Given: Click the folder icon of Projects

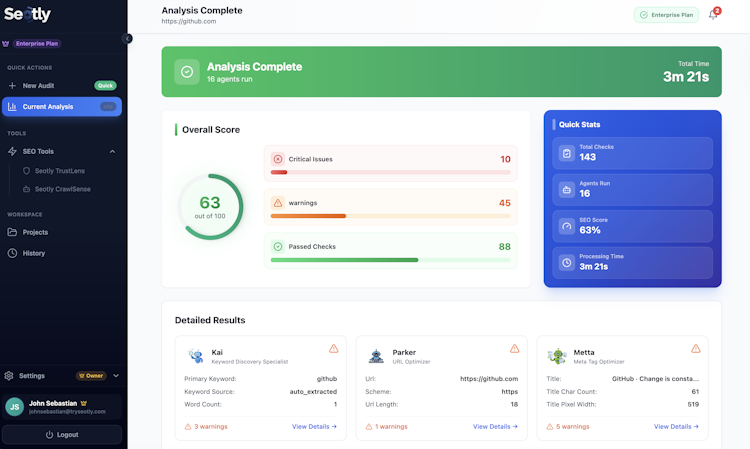Looking at the screenshot, I should pos(12,232).
